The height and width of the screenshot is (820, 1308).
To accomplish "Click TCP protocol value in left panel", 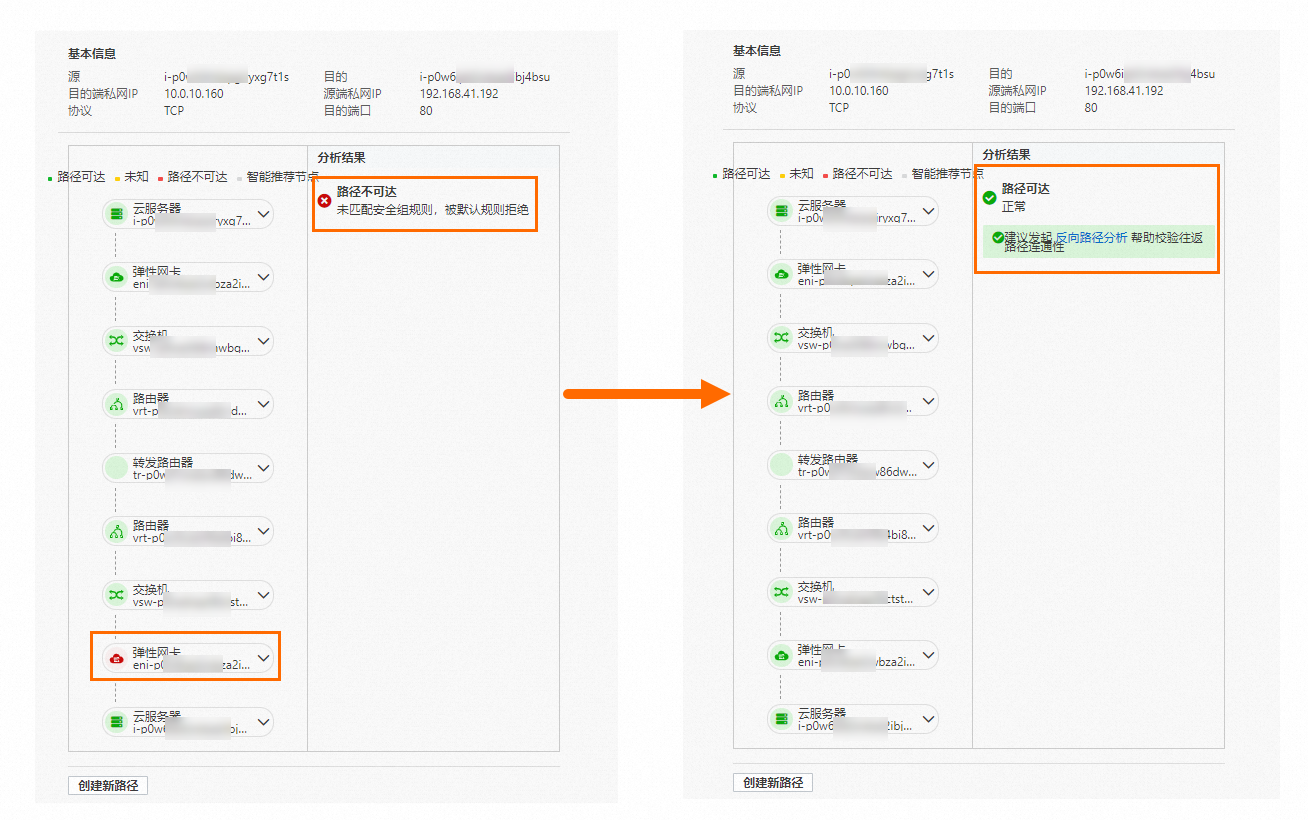I will coord(174,111).
